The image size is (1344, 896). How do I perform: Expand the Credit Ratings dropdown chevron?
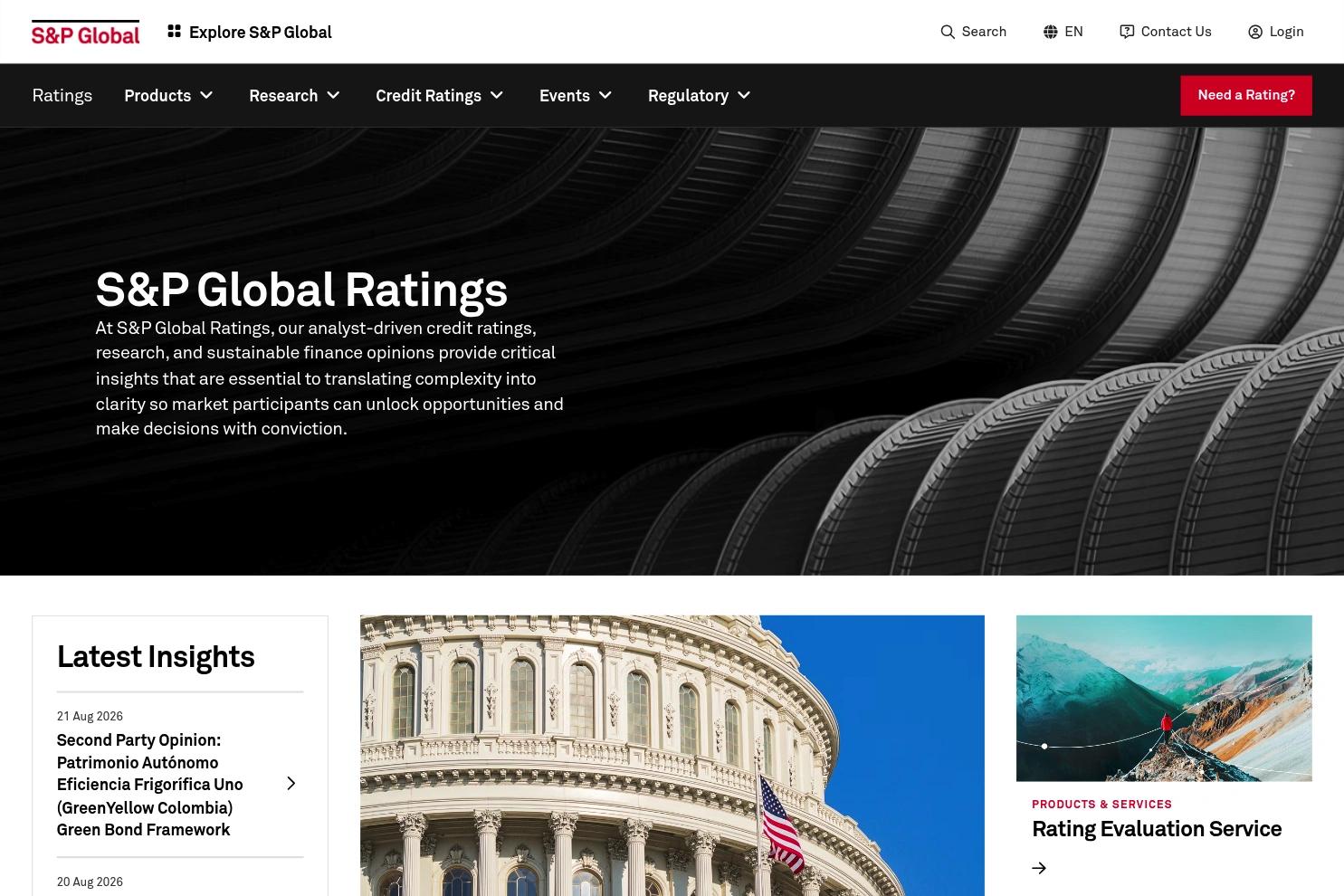pos(496,95)
